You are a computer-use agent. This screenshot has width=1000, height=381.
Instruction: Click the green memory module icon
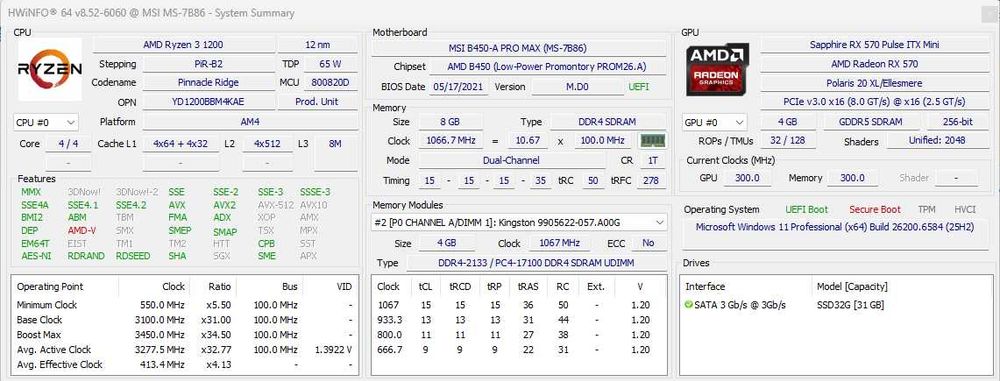point(652,140)
